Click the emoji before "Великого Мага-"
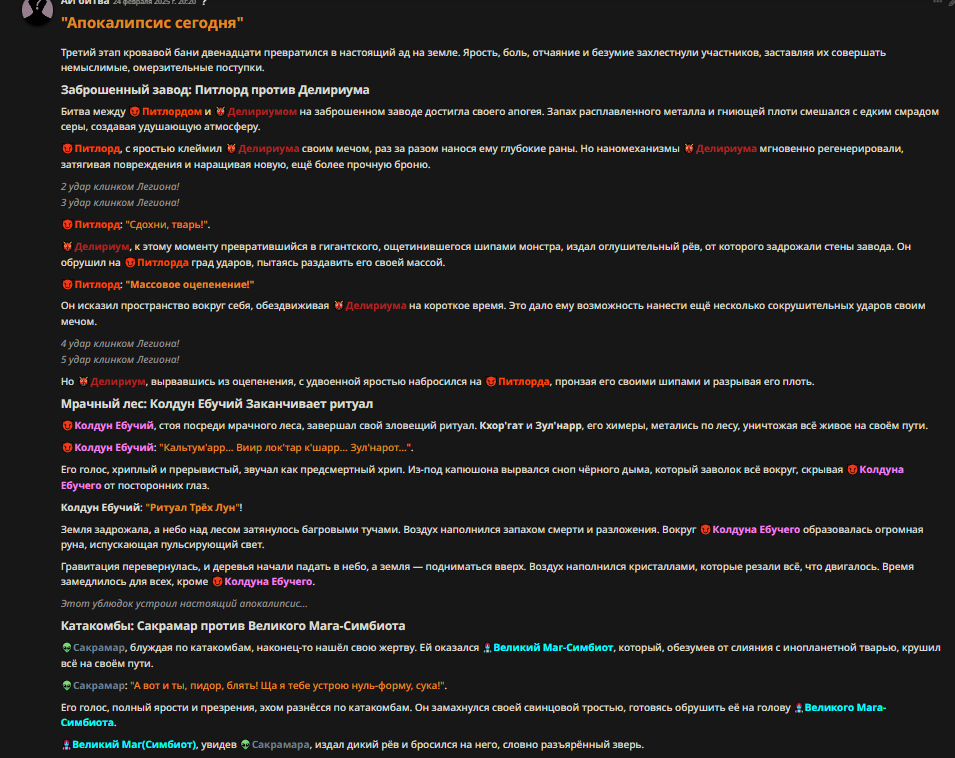The height and width of the screenshot is (758, 955). [798, 707]
